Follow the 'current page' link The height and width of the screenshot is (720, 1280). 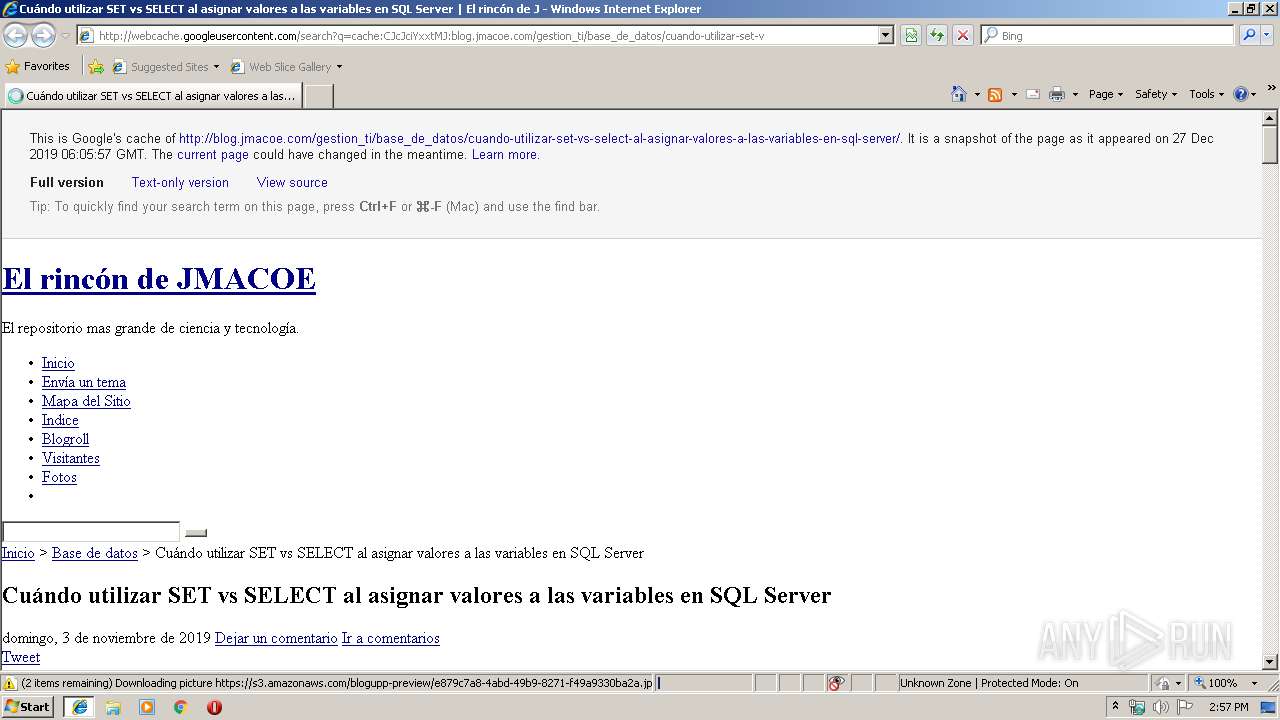pyautogui.click(x=212, y=155)
